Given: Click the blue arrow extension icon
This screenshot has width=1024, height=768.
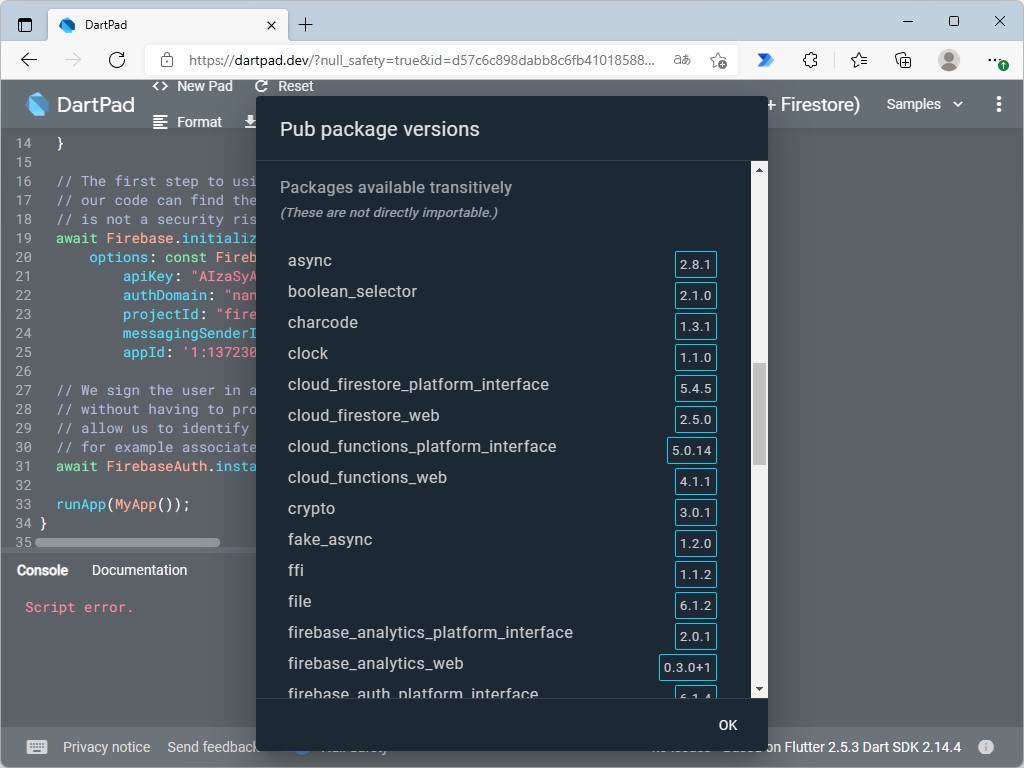Looking at the screenshot, I should tap(765, 60).
